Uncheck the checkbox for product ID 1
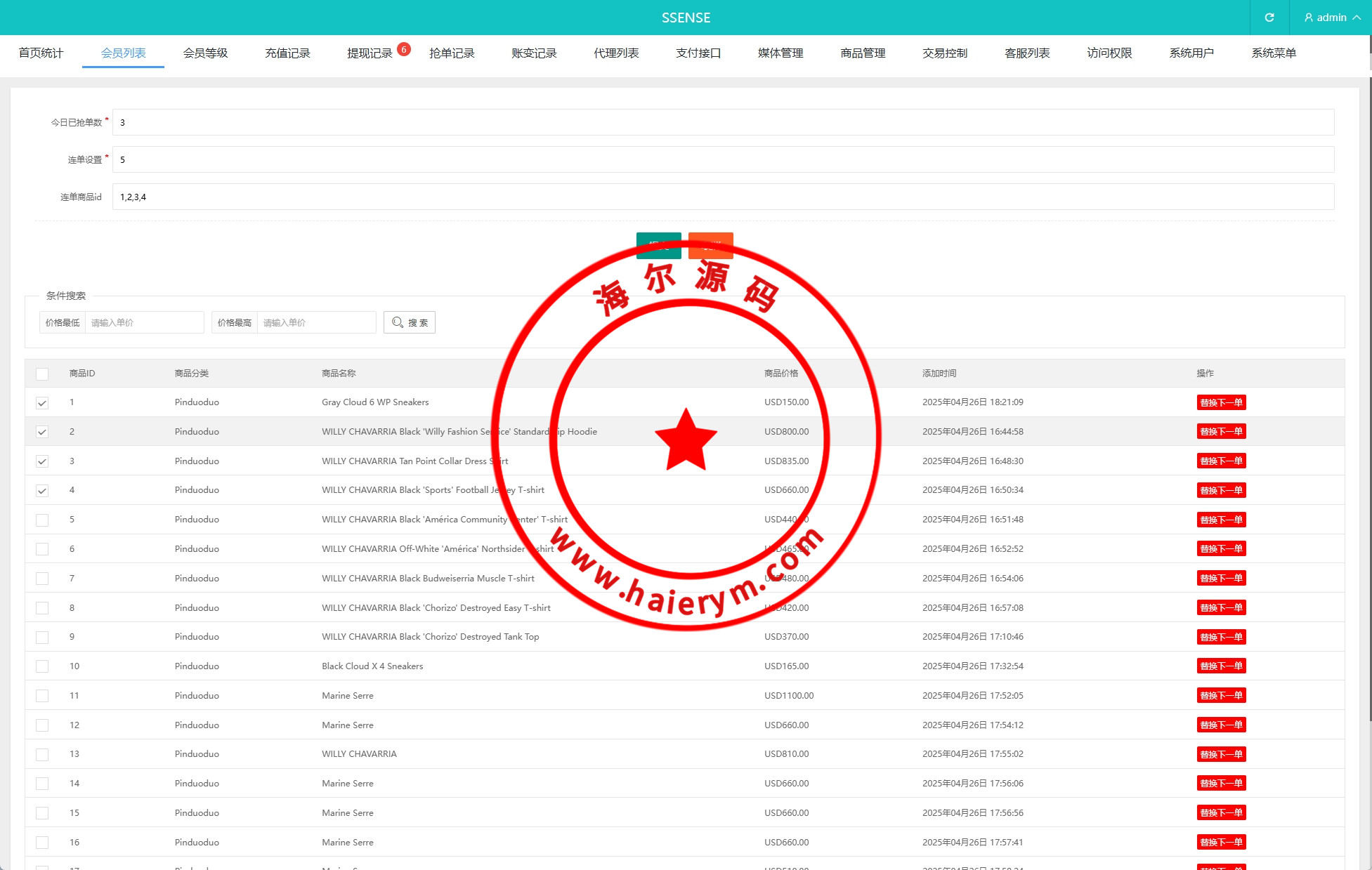The height and width of the screenshot is (870, 1372). click(x=42, y=403)
